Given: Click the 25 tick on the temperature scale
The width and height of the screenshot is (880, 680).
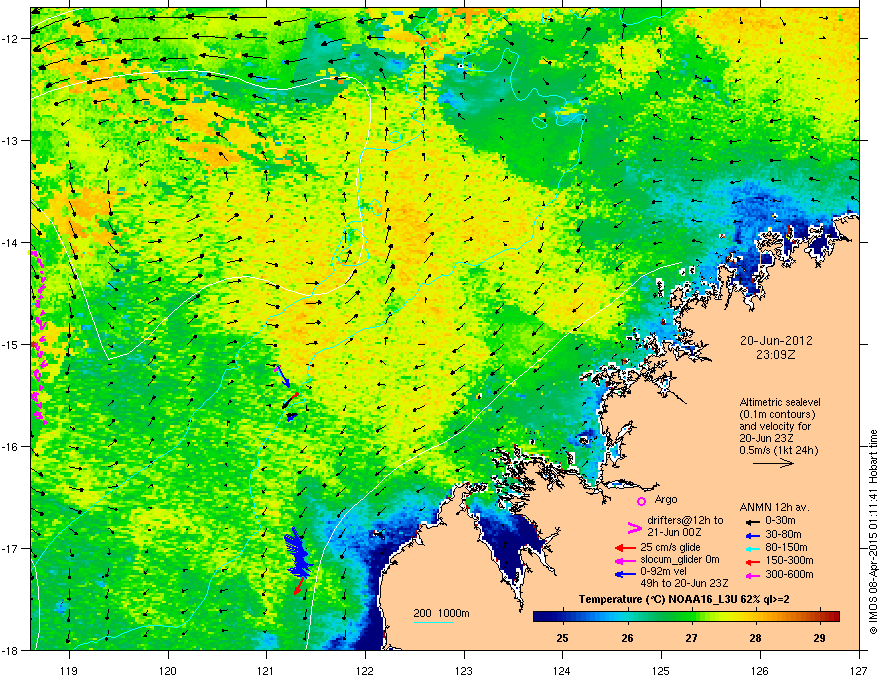Looking at the screenshot, I should pos(562,638).
